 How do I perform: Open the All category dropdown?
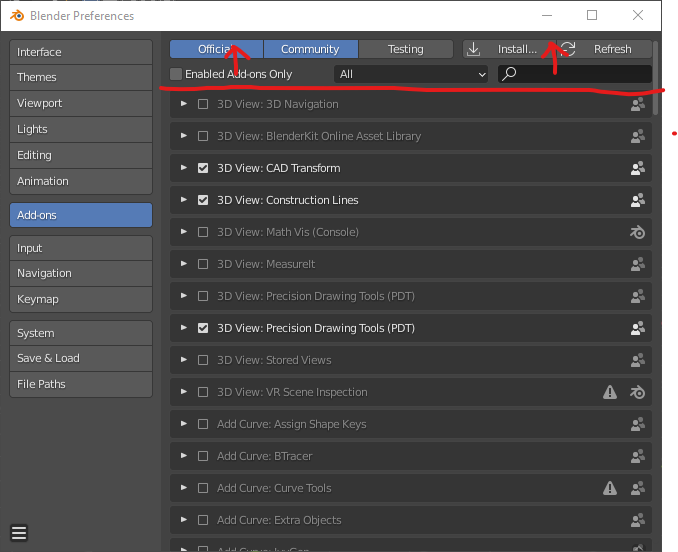(x=411, y=74)
